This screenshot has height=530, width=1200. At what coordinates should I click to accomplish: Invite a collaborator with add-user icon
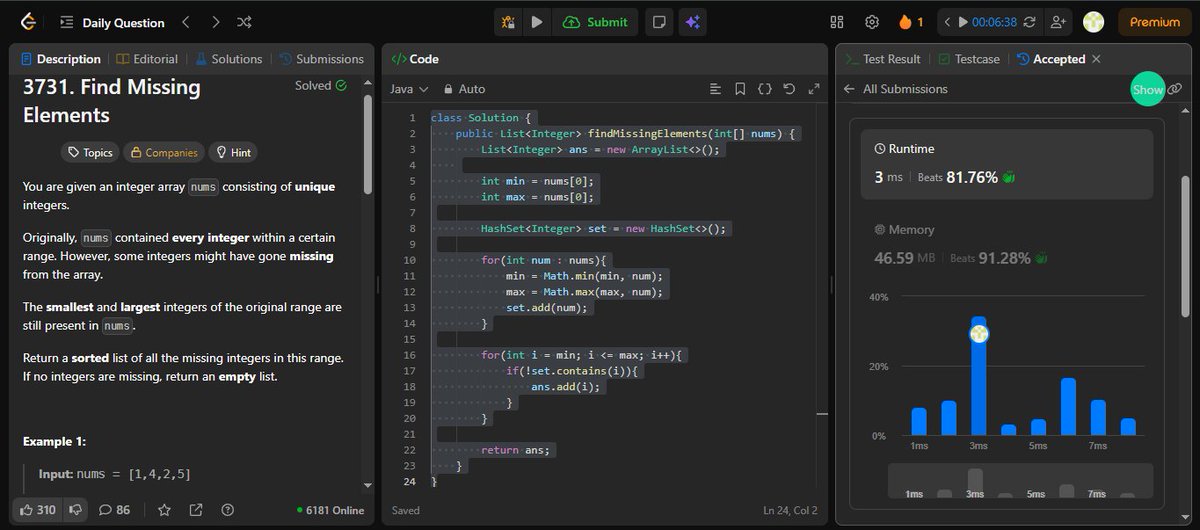[1059, 22]
